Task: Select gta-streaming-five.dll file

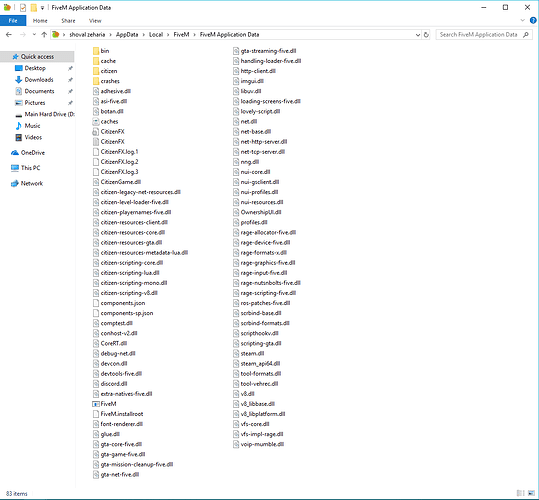Action: tap(265, 51)
